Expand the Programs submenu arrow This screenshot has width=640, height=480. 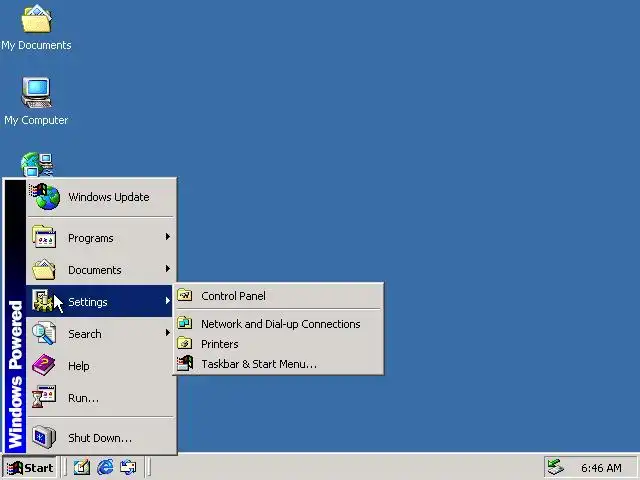point(167,237)
